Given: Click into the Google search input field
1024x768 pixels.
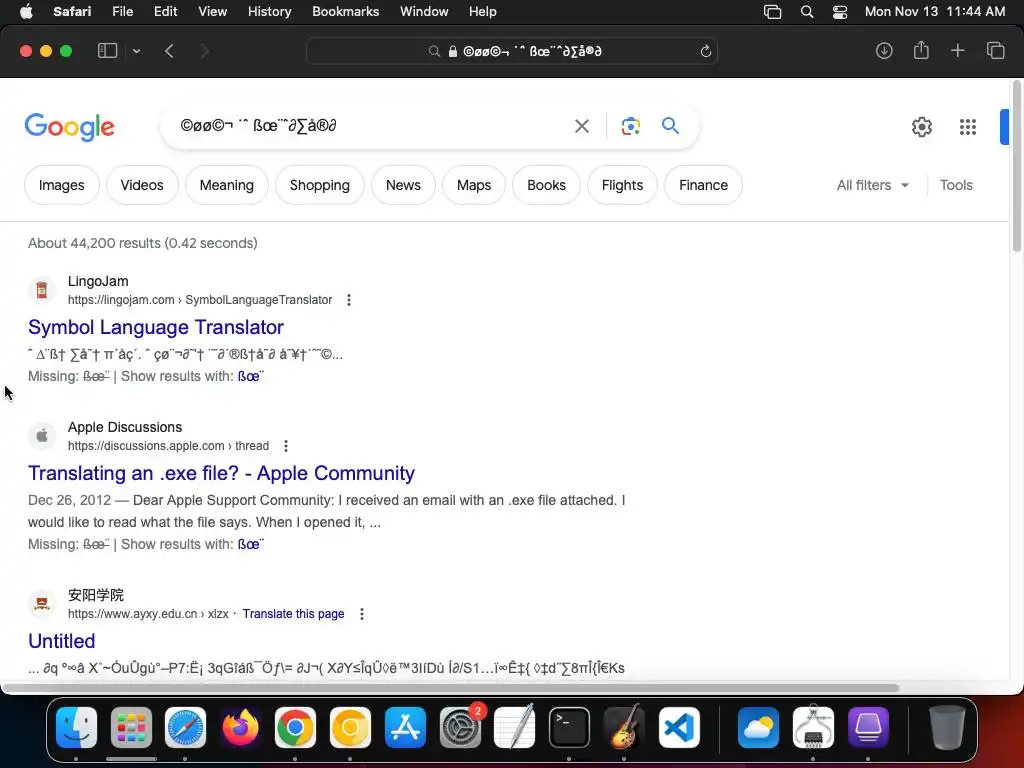Looking at the screenshot, I should 369,125.
